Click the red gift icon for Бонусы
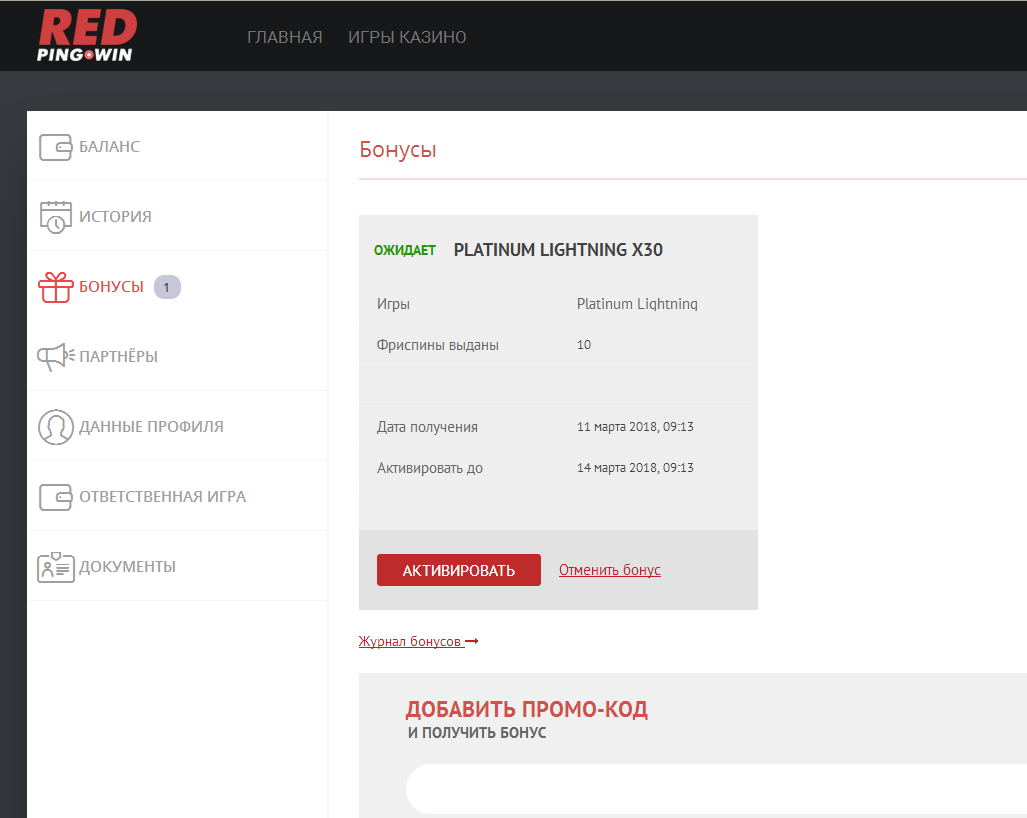This screenshot has width=1027, height=818. (55, 287)
